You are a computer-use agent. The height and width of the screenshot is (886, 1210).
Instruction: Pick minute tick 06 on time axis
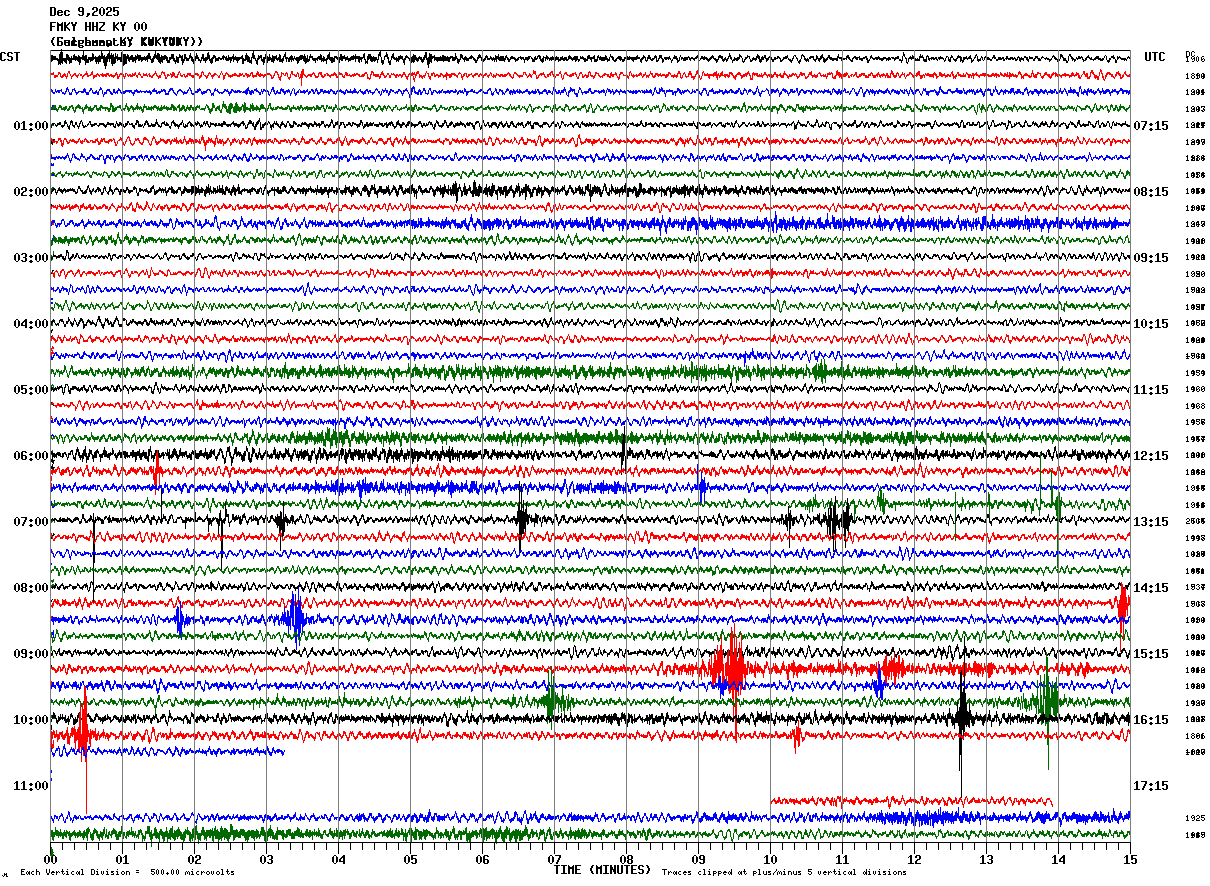[483, 859]
